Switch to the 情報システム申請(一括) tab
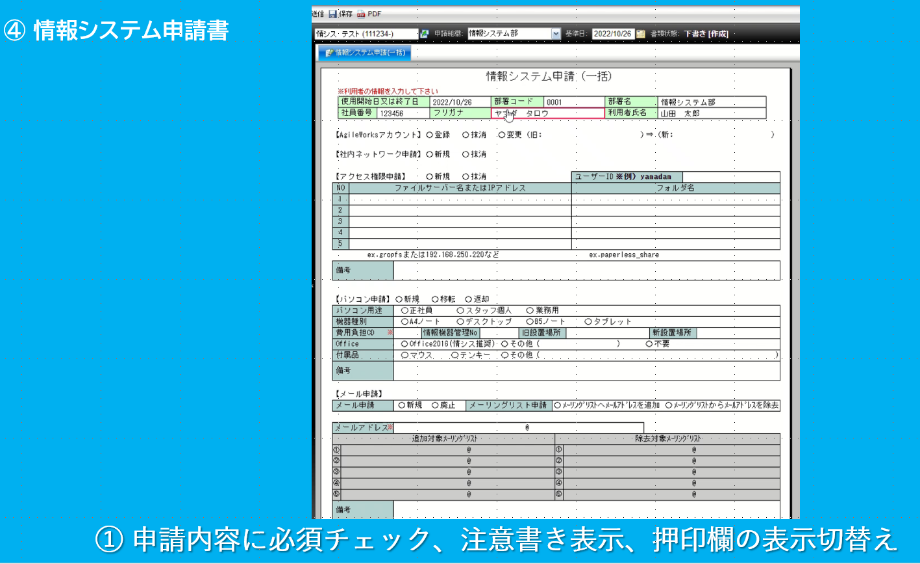 click(x=365, y=53)
